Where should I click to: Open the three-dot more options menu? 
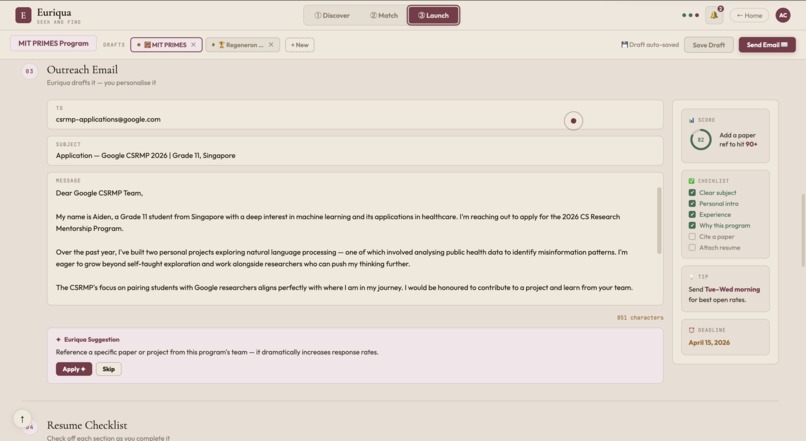tap(690, 15)
